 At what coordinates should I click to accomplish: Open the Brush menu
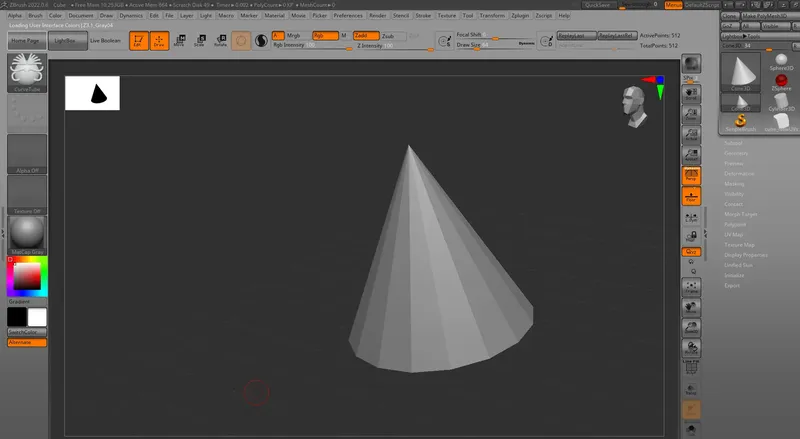35,16
